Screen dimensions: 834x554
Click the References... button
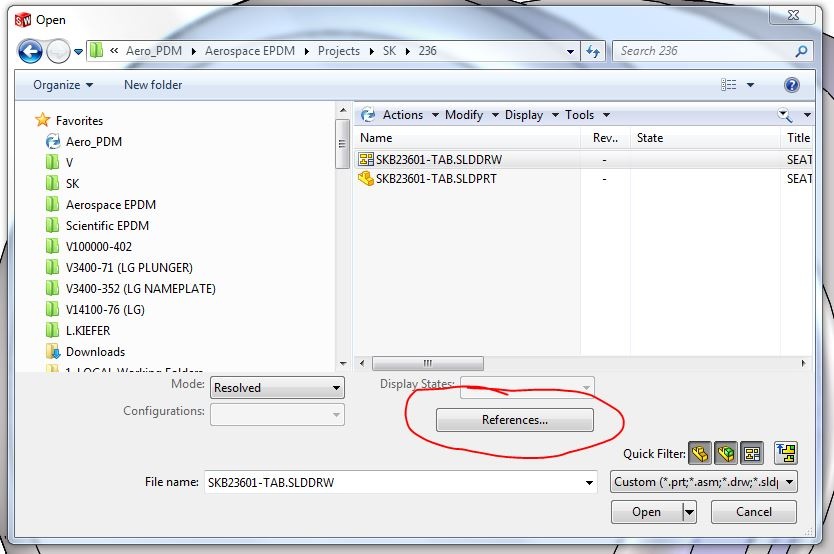514,419
